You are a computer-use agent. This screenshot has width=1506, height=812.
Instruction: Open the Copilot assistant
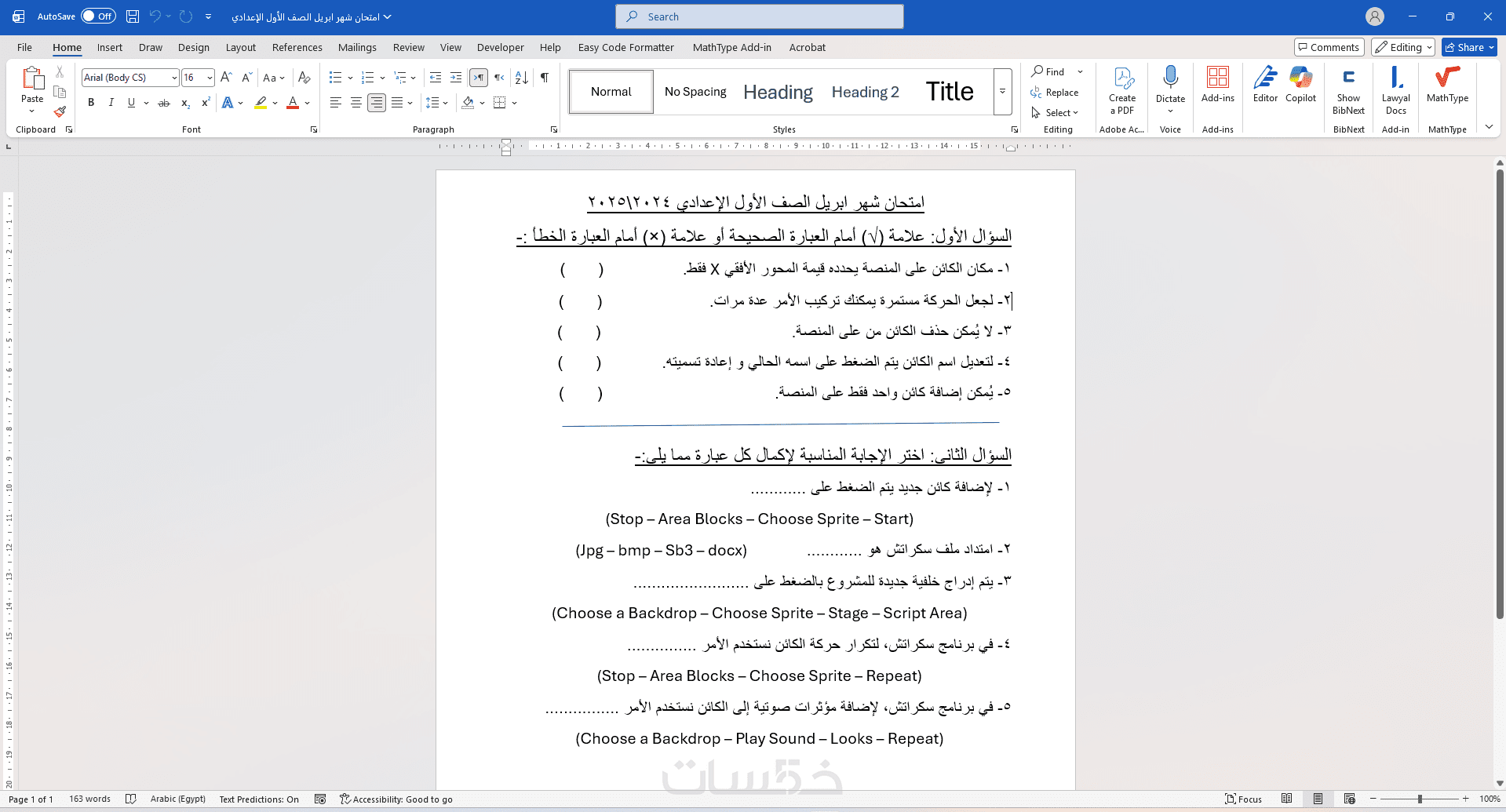pyautogui.click(x=1300, y=85)
